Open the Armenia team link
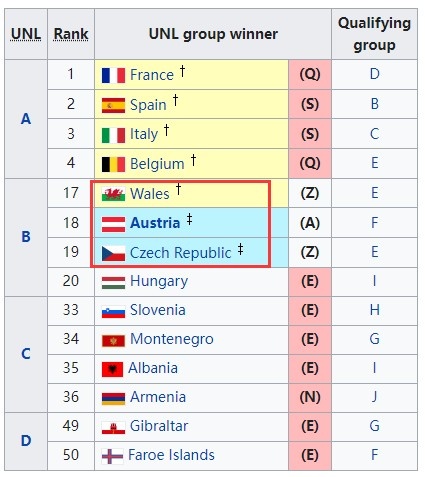Viewport: 425px width, 477px height. pos(158,397)
